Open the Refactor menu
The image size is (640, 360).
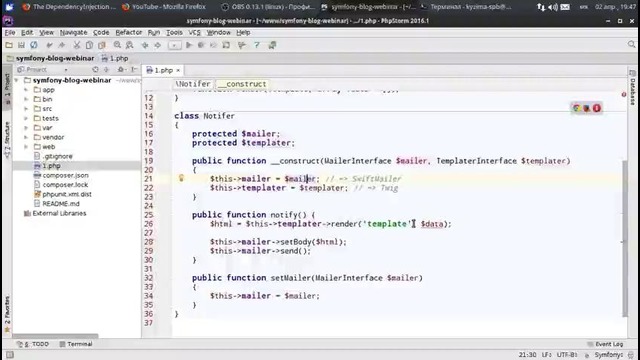click(x=129, y=32)
